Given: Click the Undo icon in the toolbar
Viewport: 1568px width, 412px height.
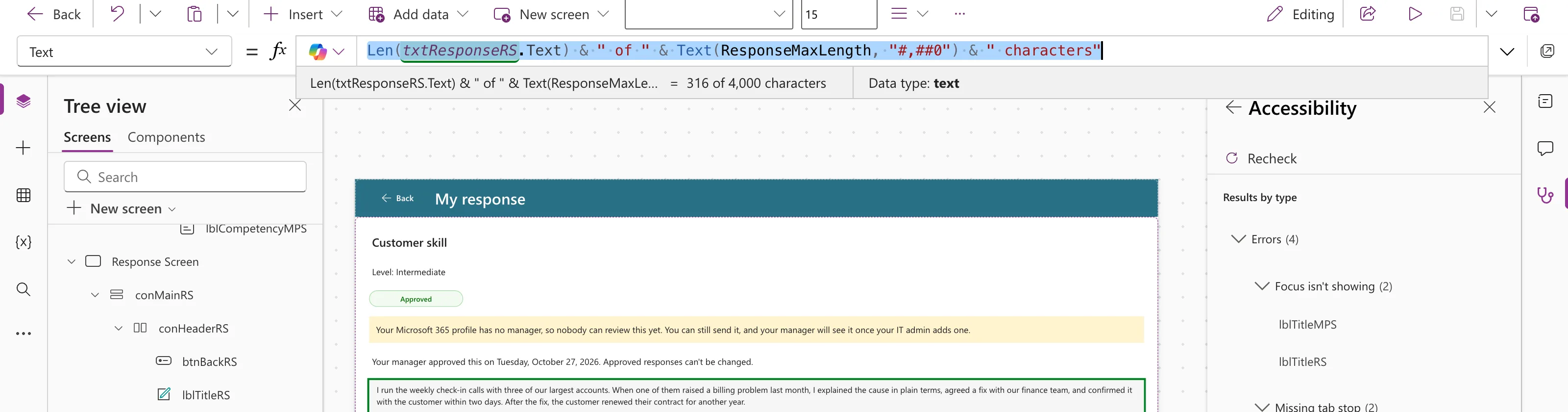Looking at the screenshot, I should click(x=117, y=14).
